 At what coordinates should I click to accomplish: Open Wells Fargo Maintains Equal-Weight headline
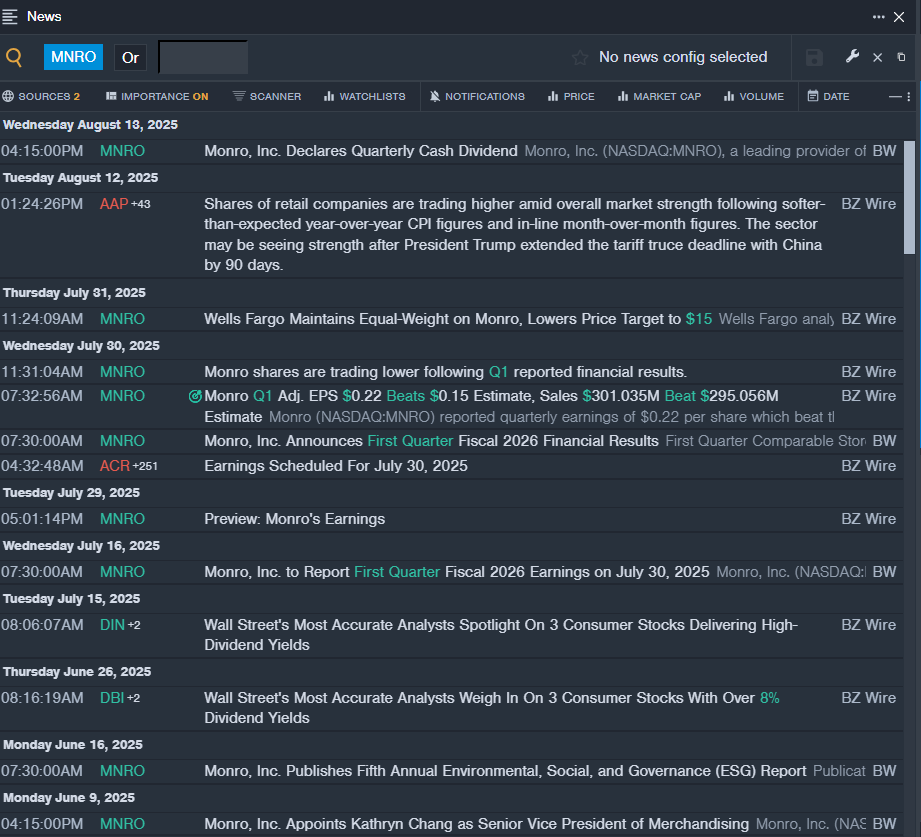[458, 319]
